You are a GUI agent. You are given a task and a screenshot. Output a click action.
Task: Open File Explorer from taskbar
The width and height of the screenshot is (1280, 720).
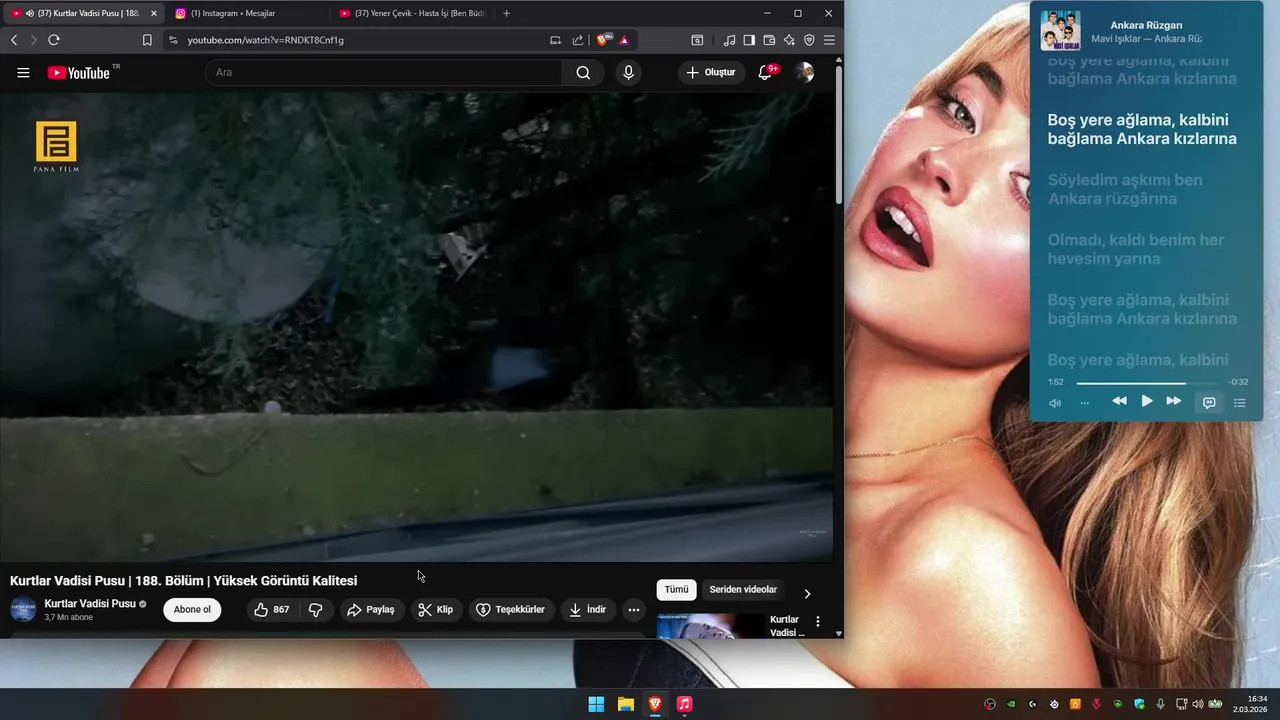click(625, 704)
